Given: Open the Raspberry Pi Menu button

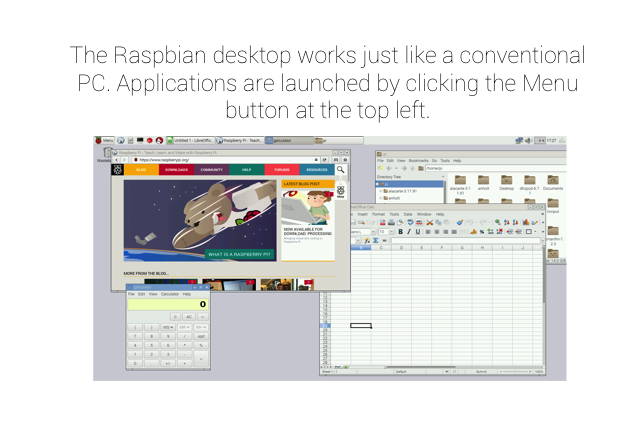Looking at the screenshot, I should [x=105, y=141].
